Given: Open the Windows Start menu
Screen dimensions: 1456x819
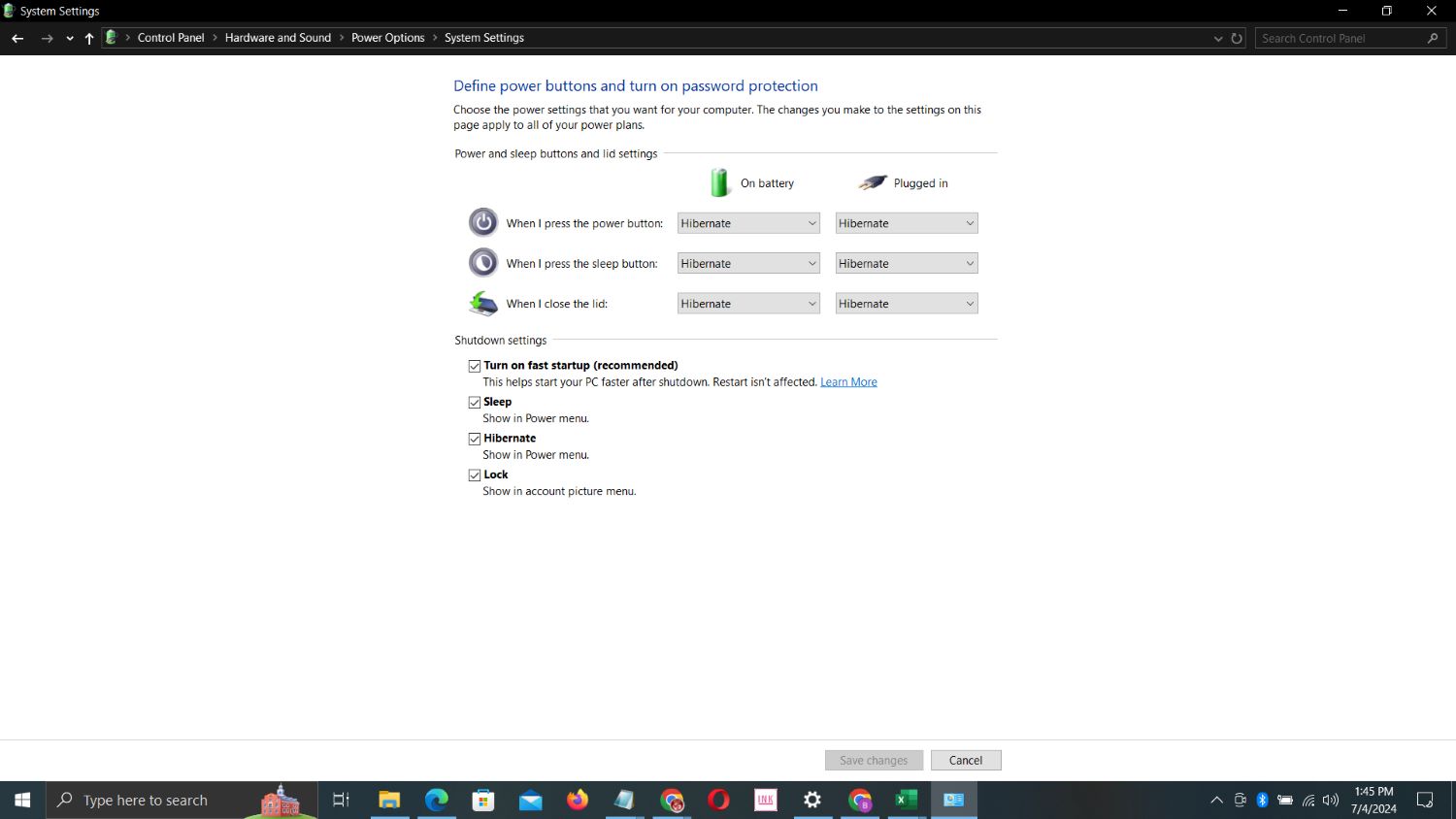Looking at the screenshot, I should pos(22,800).
